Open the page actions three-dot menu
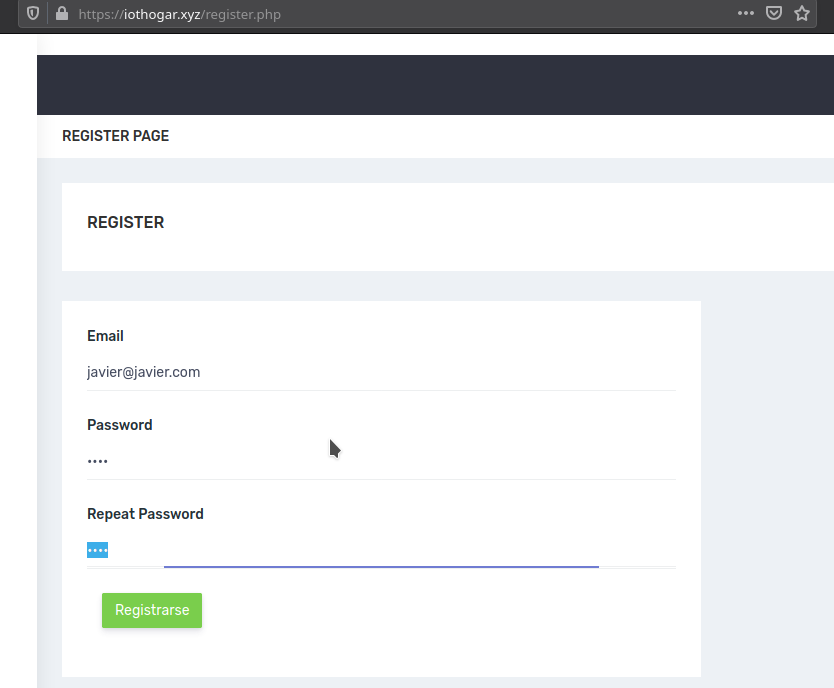The image size is (834, 688). click(x=745, y=14)
